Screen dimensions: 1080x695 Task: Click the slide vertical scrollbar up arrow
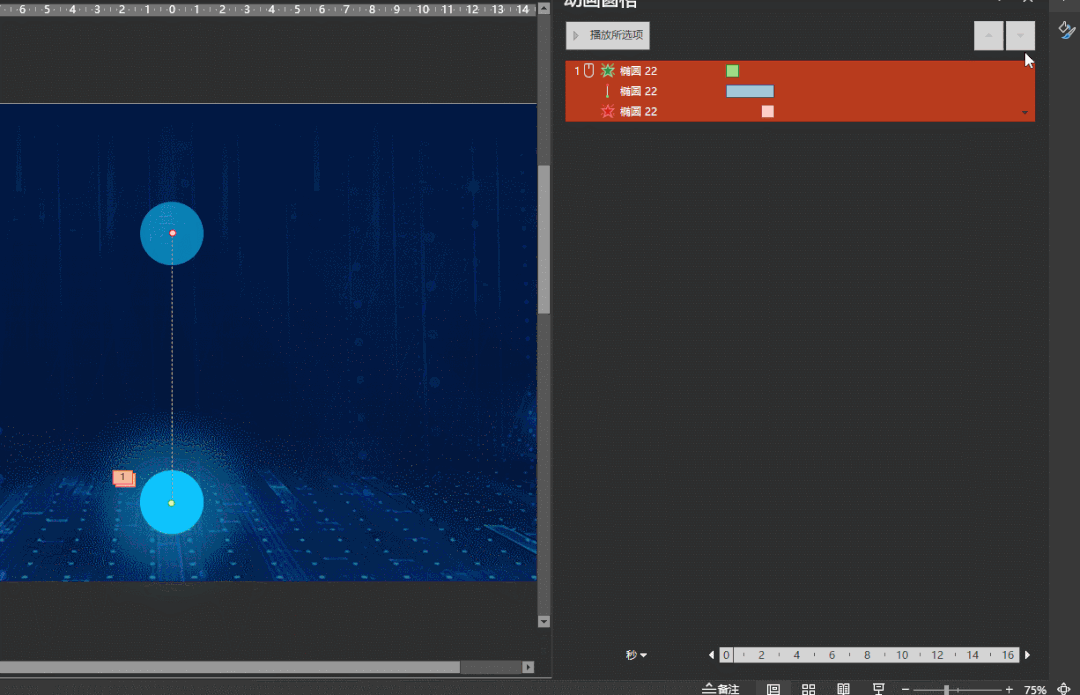[x=543, y=8]
